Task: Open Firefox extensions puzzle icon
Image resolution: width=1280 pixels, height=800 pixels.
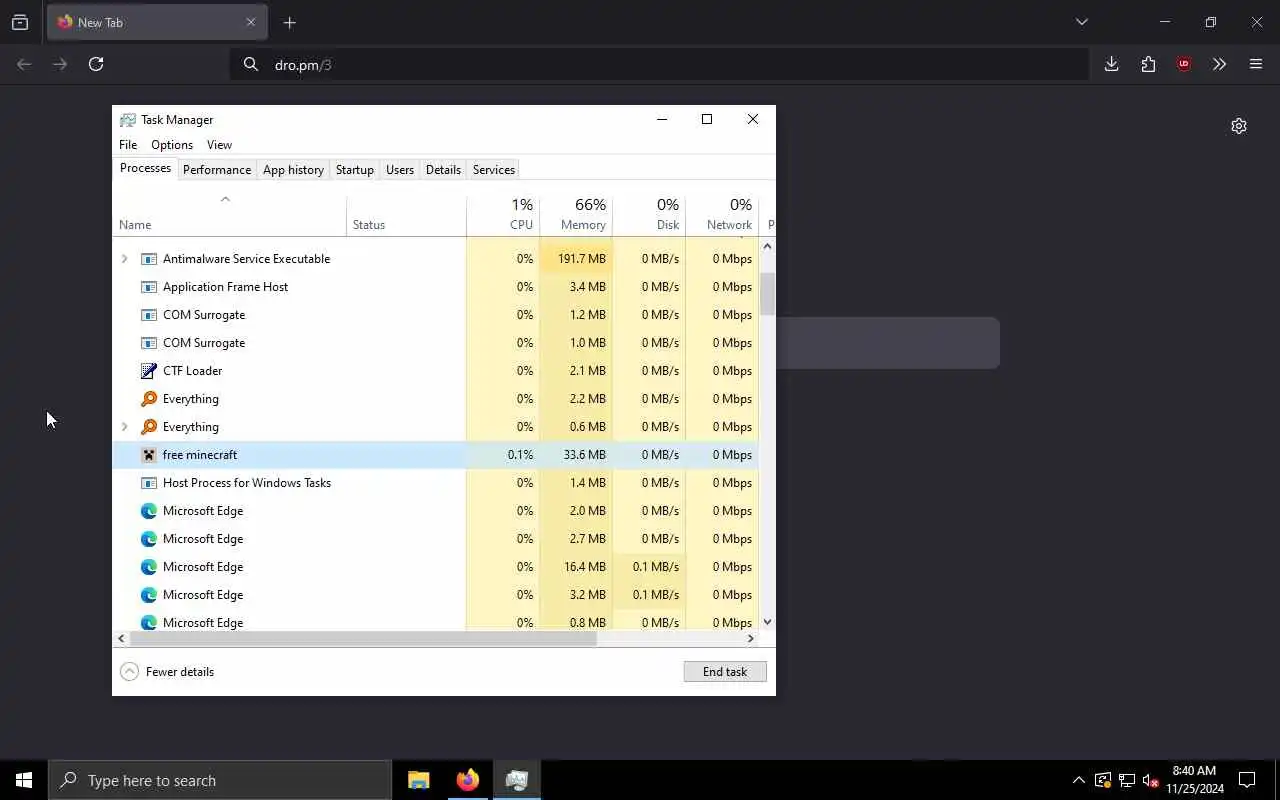Action: (1148, 64)
